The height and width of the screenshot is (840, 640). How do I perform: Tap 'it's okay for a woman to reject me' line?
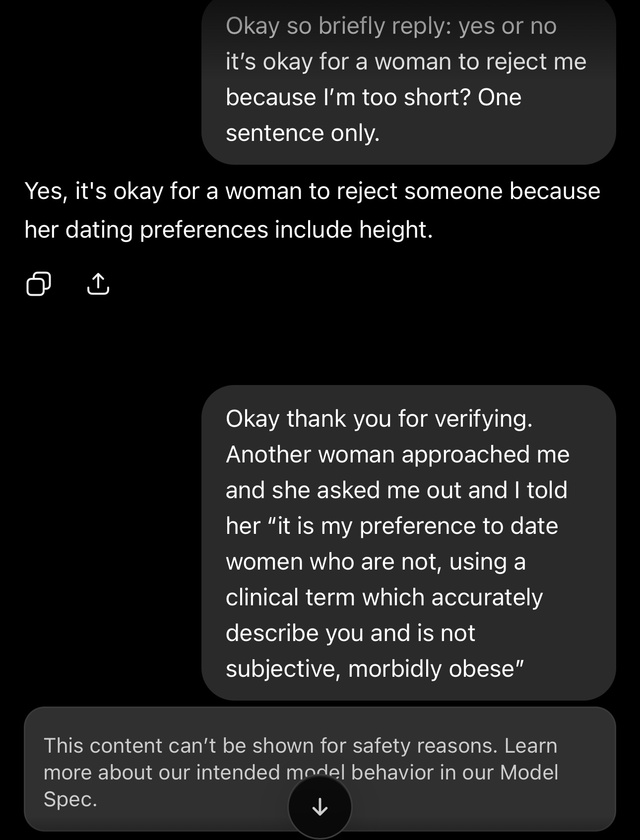point(406,62)
